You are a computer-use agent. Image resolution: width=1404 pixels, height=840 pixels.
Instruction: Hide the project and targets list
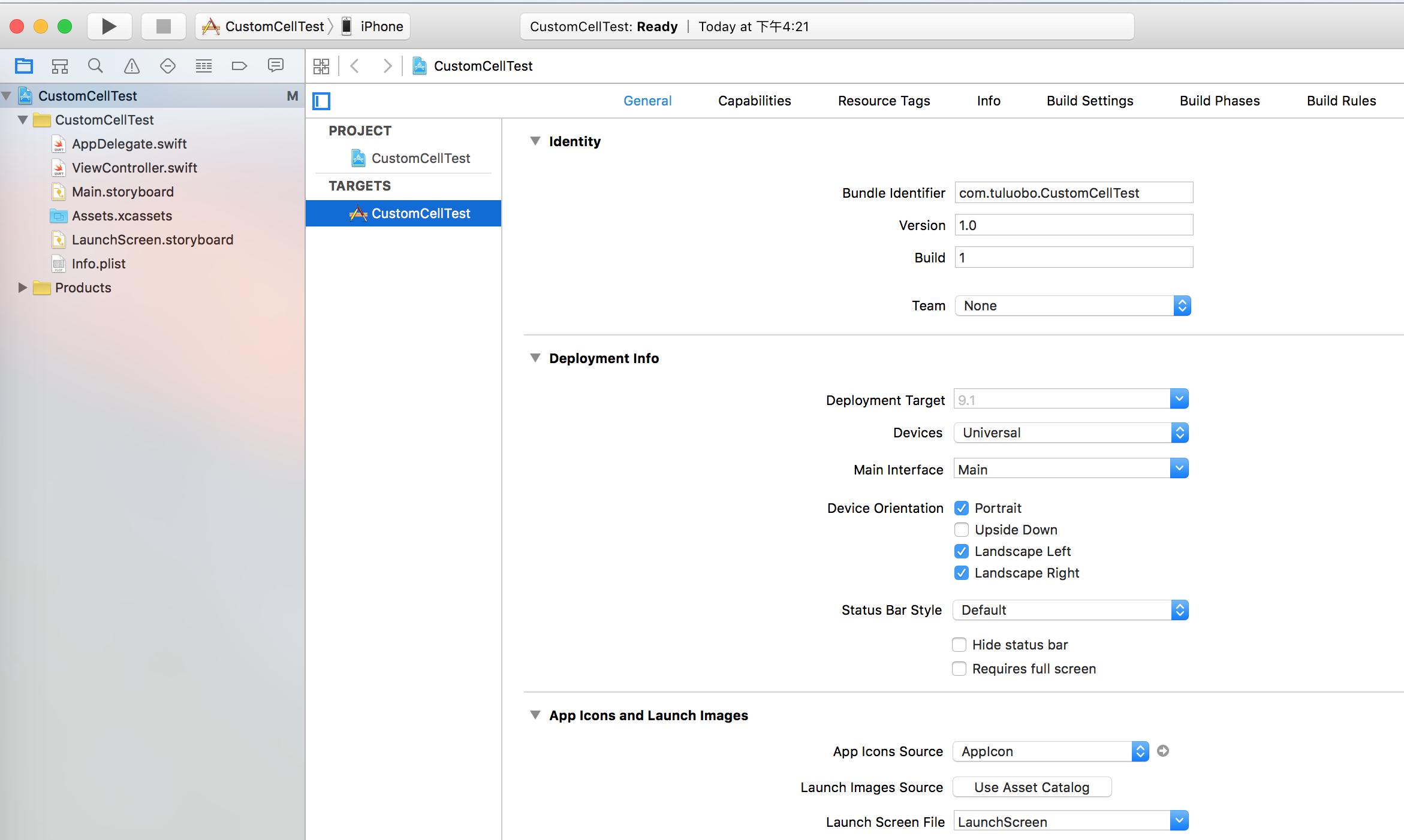(x=321, y=101)
